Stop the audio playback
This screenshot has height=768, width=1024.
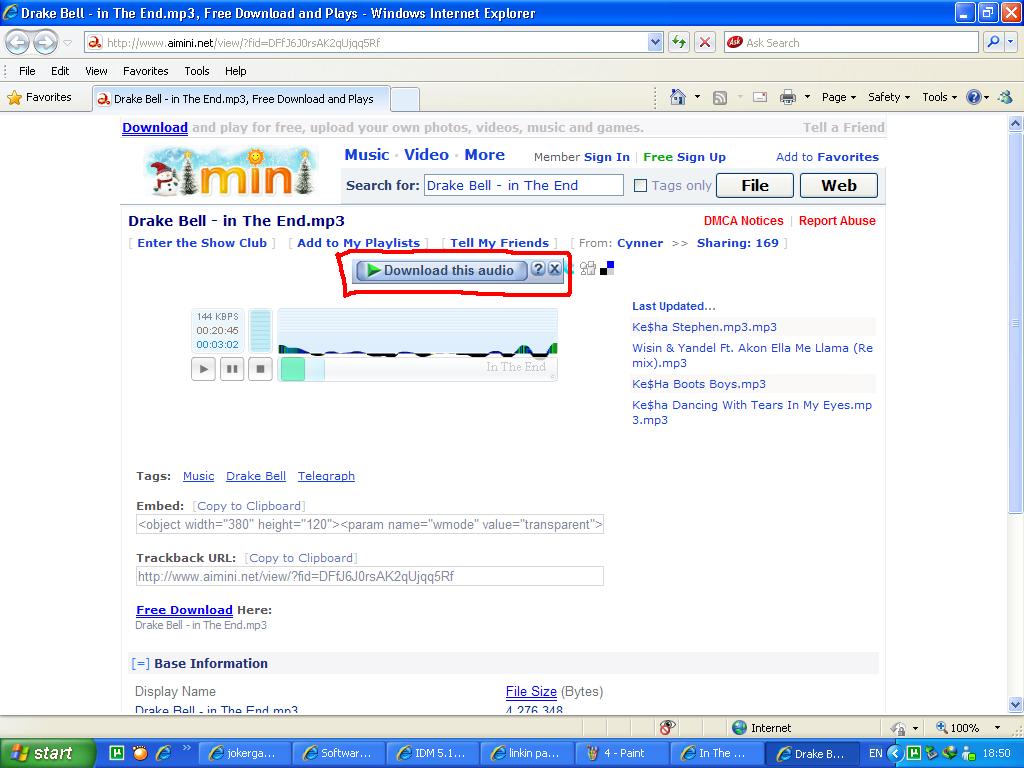pyautogui.click(x=260, y=369)
